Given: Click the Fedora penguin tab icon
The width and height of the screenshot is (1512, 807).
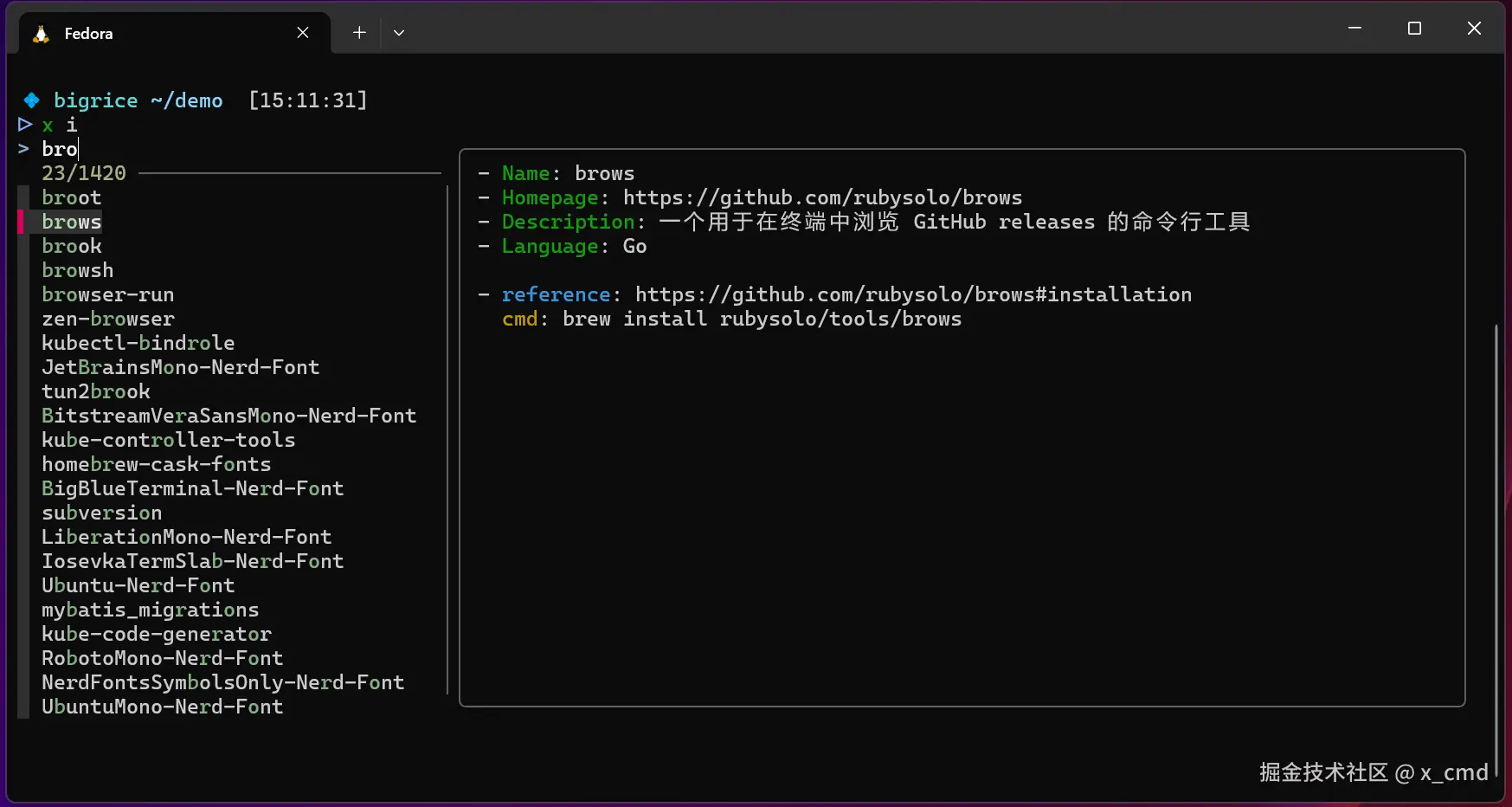Looking at the screenshot, I should 41,34.
